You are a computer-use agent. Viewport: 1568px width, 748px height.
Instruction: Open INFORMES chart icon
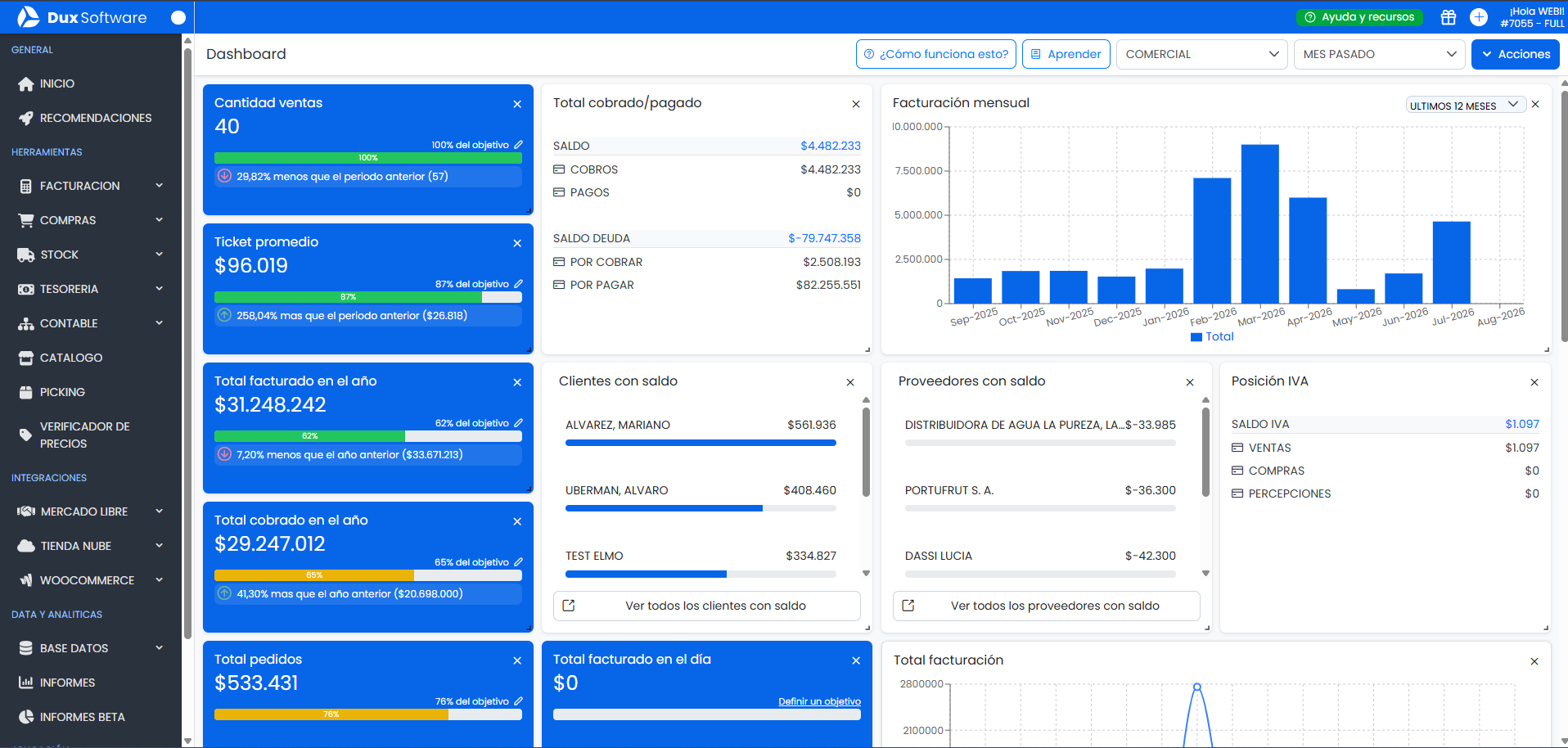coord(26,683)
